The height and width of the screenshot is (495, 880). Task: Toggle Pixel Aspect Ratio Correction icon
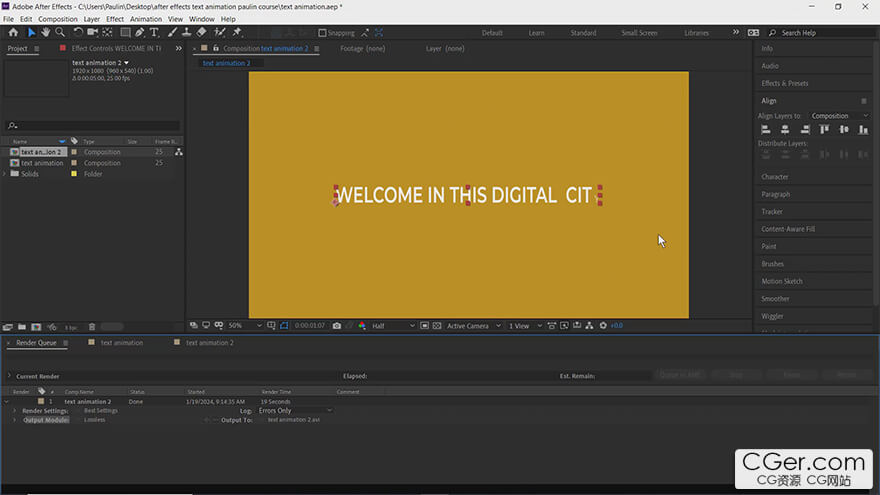point(552,326)
